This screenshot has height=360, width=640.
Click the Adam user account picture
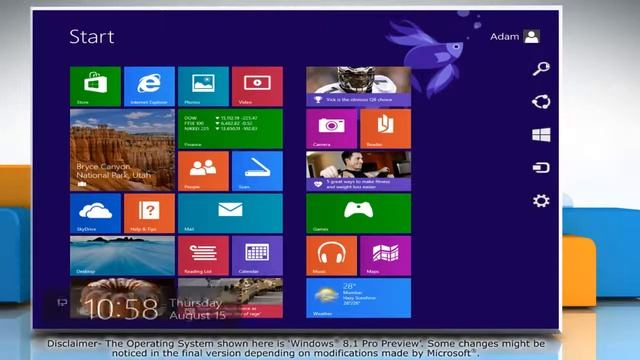pos(531,36)
